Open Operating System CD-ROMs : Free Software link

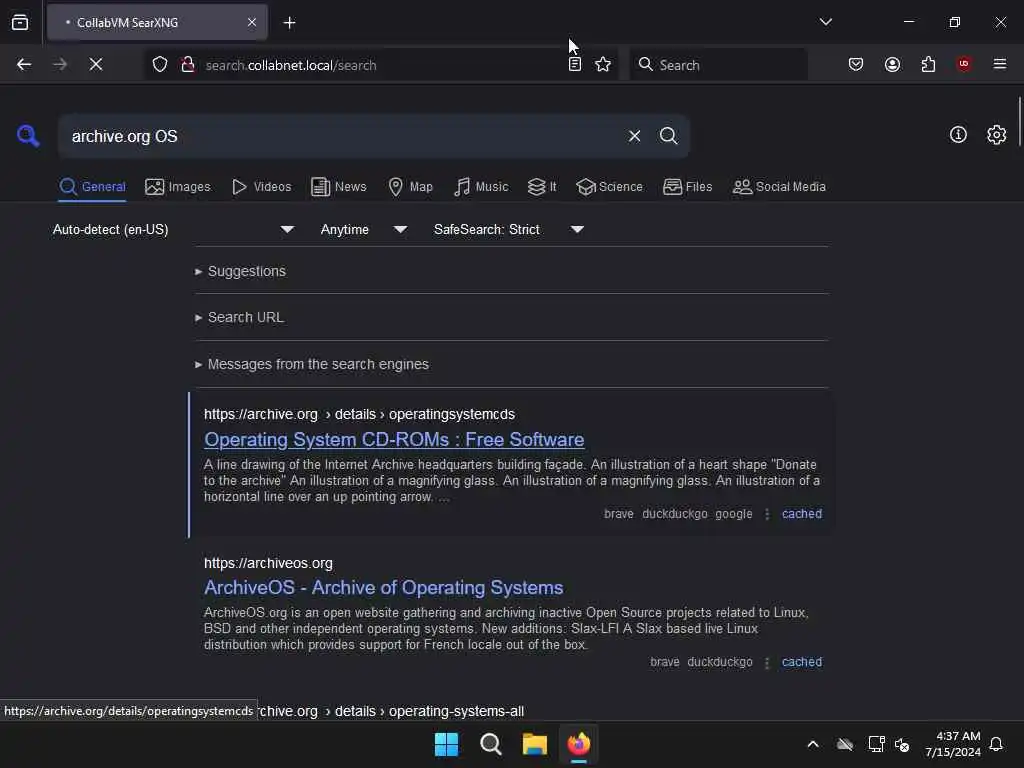394,440
